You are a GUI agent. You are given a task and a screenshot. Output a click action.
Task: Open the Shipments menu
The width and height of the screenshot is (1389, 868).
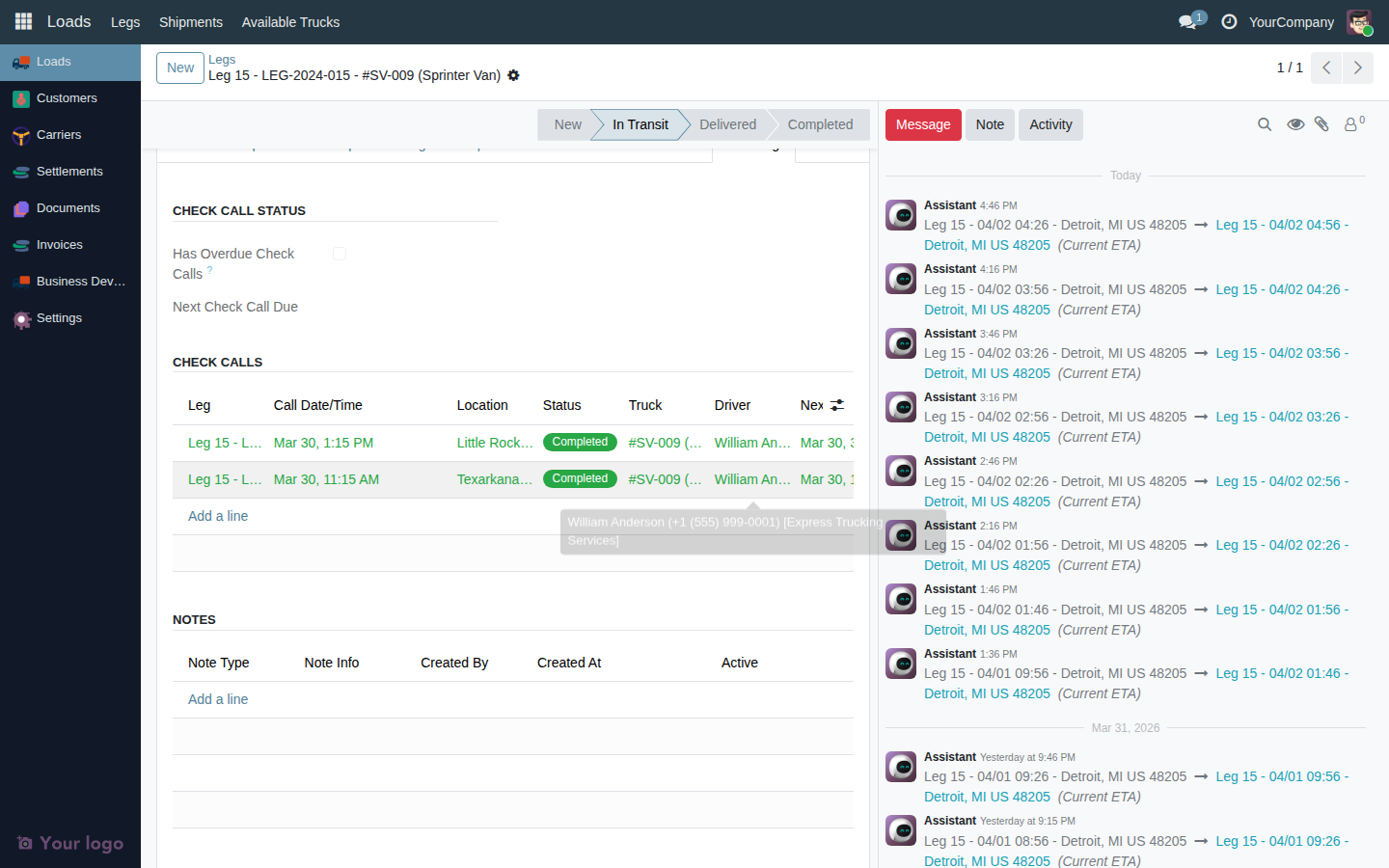tap(191, 22)
